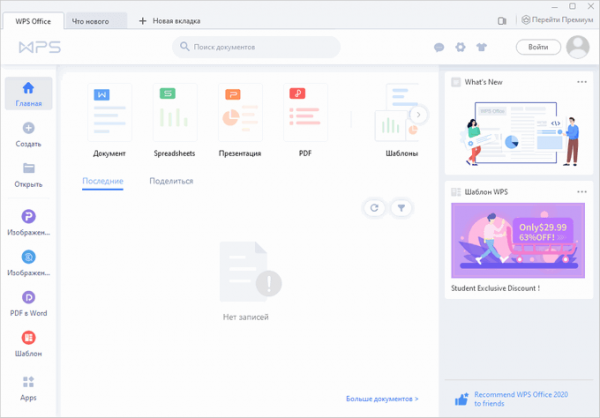Click the chat message bubble icon

(439, 47)
